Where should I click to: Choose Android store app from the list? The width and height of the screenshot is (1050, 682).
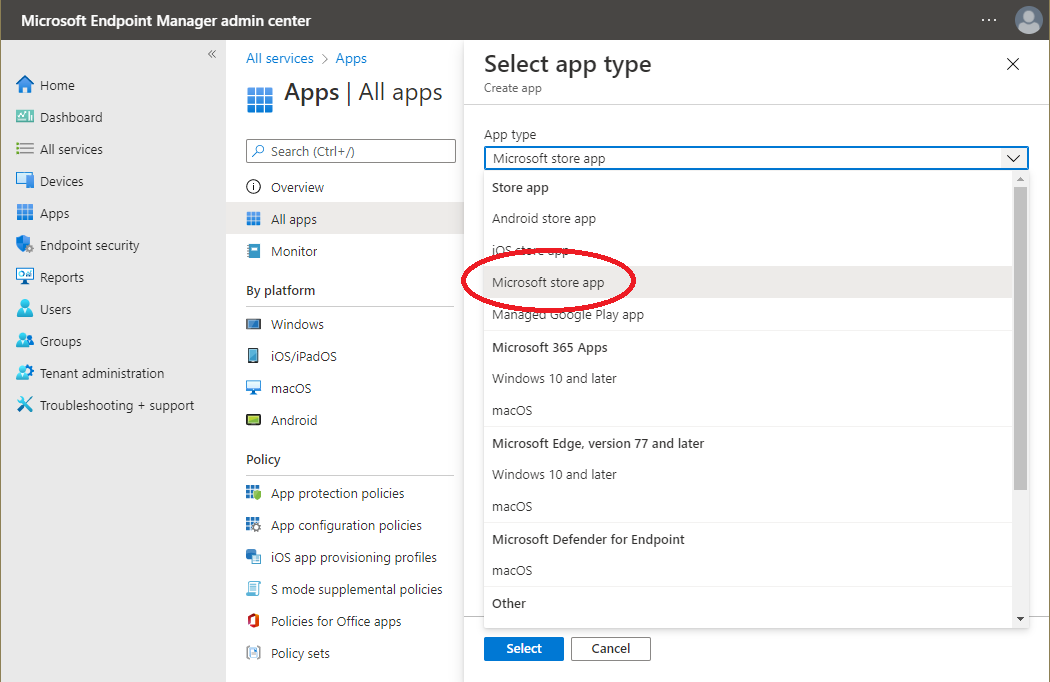click(x=748, y=218)
